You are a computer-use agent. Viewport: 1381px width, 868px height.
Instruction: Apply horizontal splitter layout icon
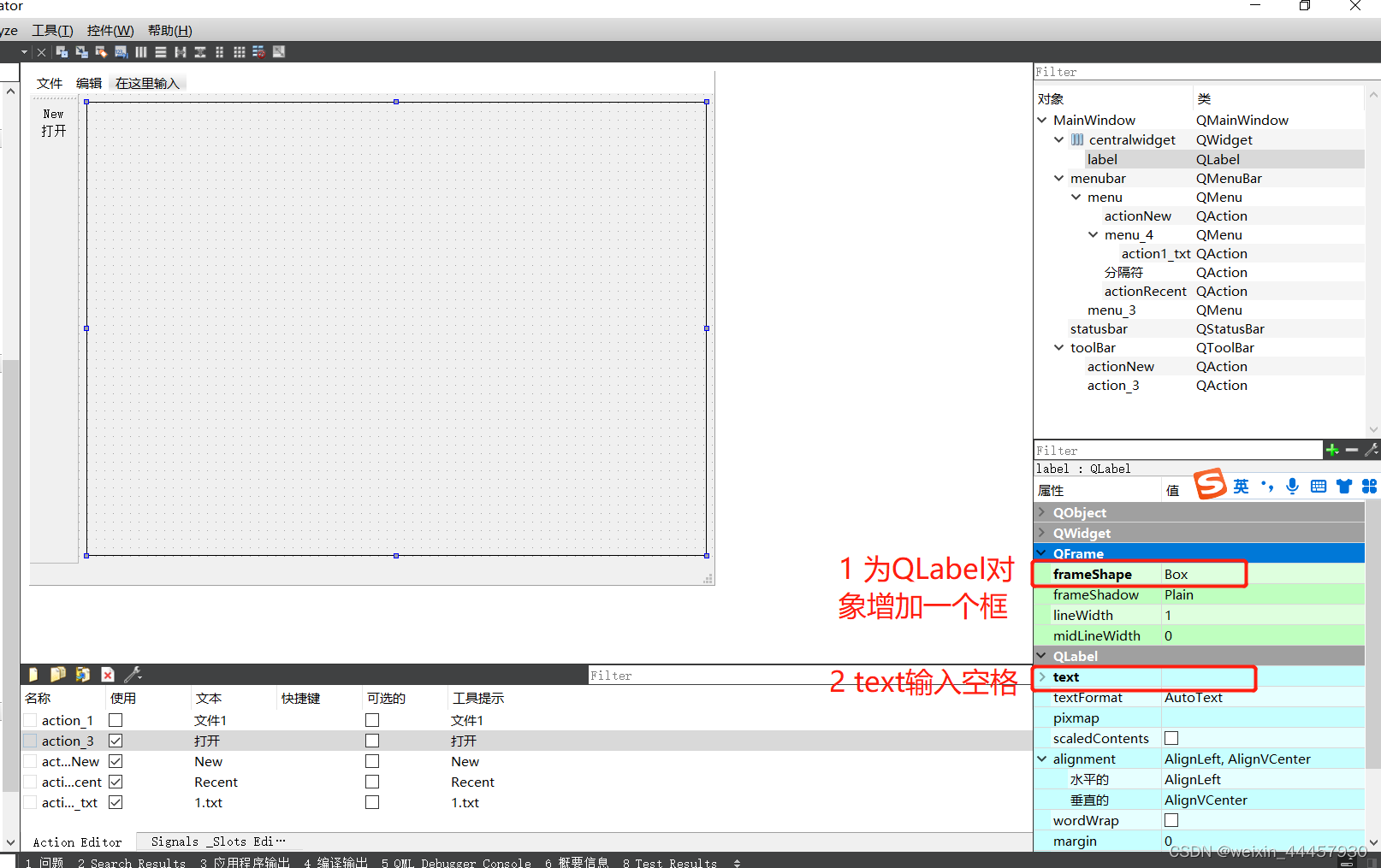point(181,52)
